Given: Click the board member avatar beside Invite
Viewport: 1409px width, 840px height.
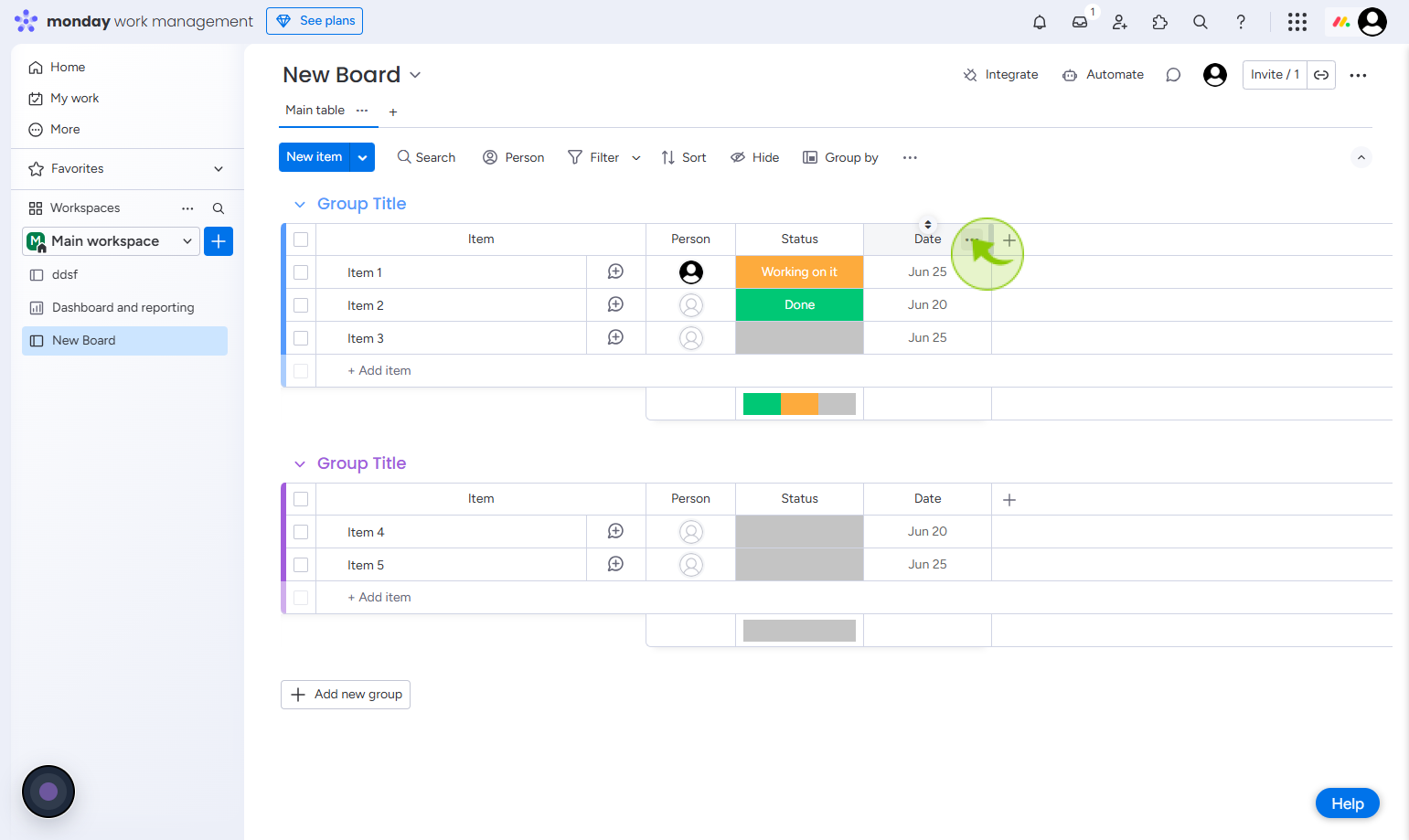Looking at the screenshot, I should click(1215, 75).
